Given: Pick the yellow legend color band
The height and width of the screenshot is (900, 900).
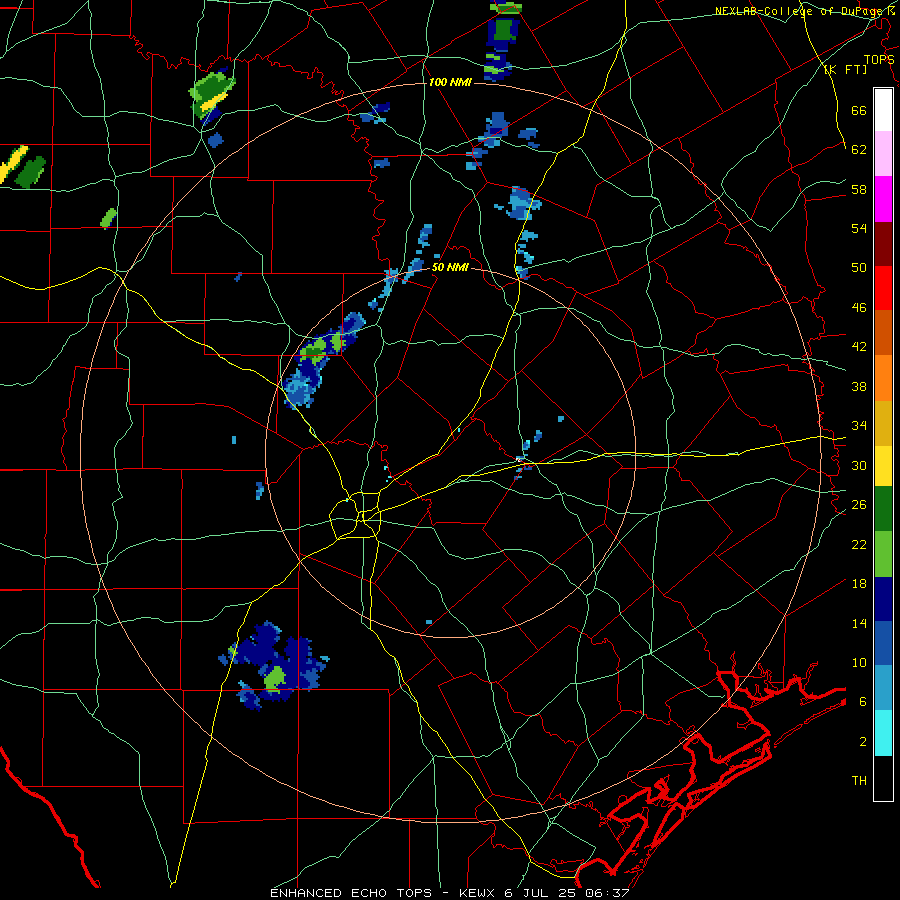Looking at the screenshot, I should 883,465.
